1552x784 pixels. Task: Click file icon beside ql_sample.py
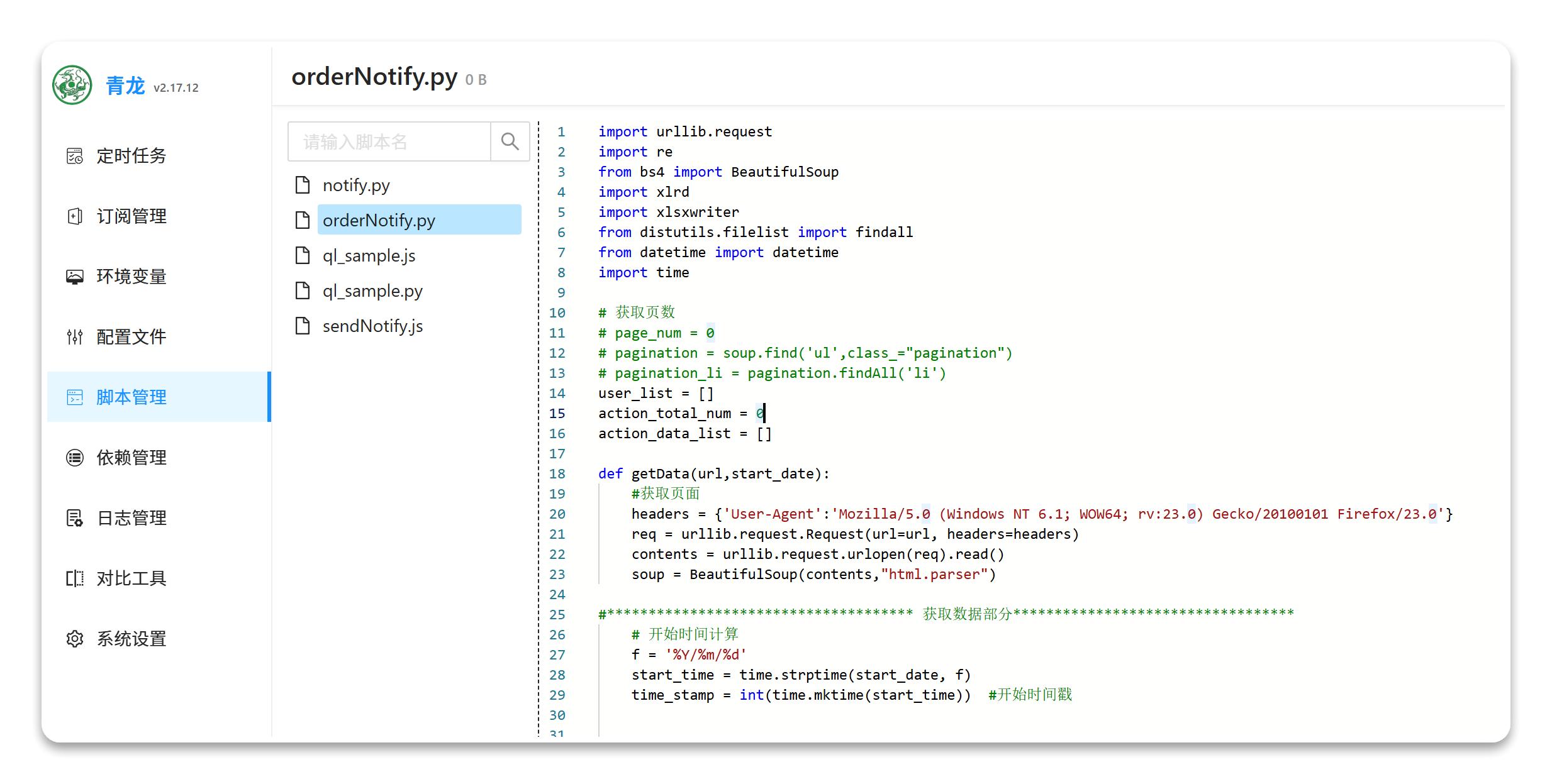pyautogui.click(x=303, y=290)
